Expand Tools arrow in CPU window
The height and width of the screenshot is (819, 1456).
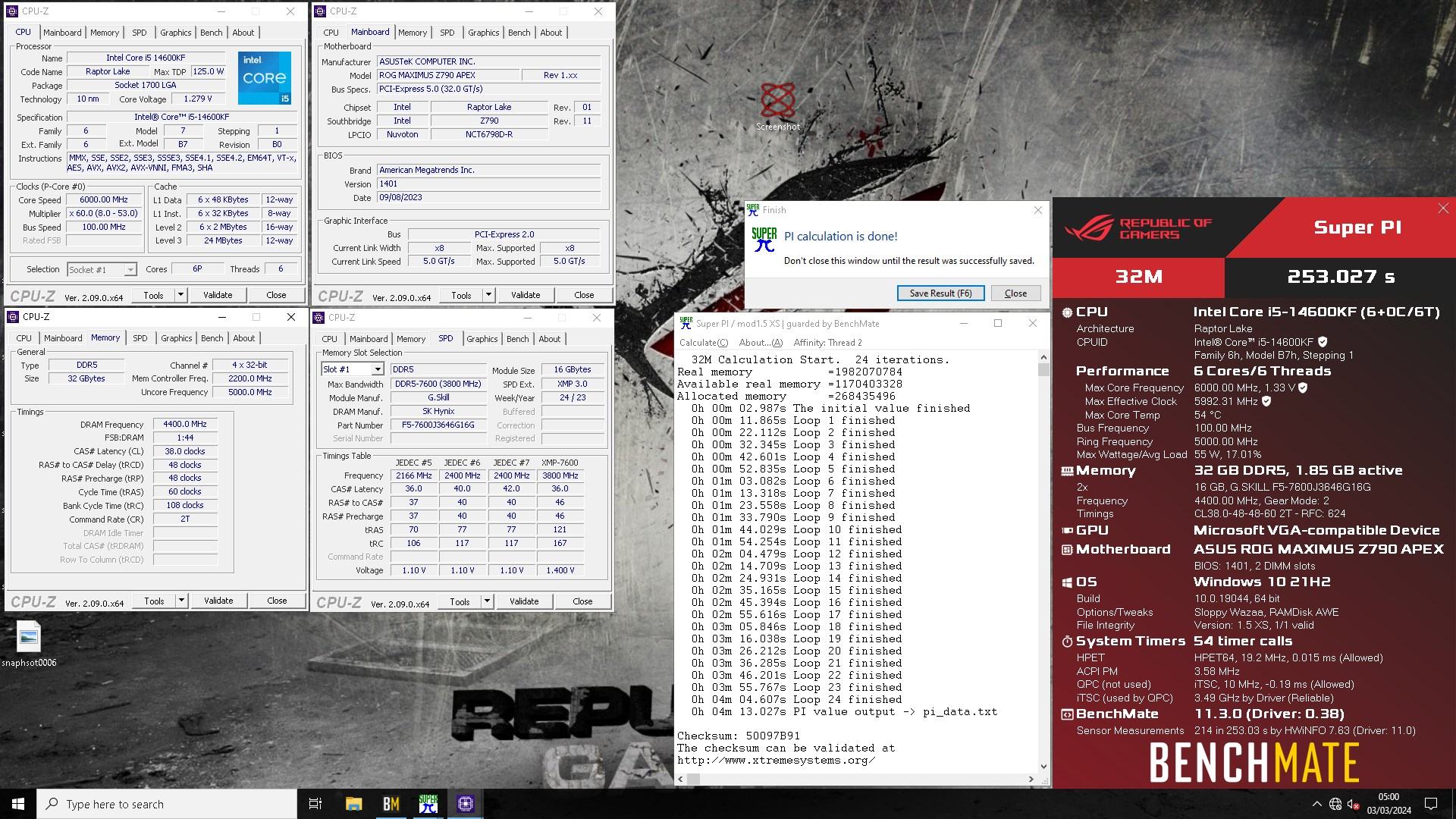coord(180,295)
